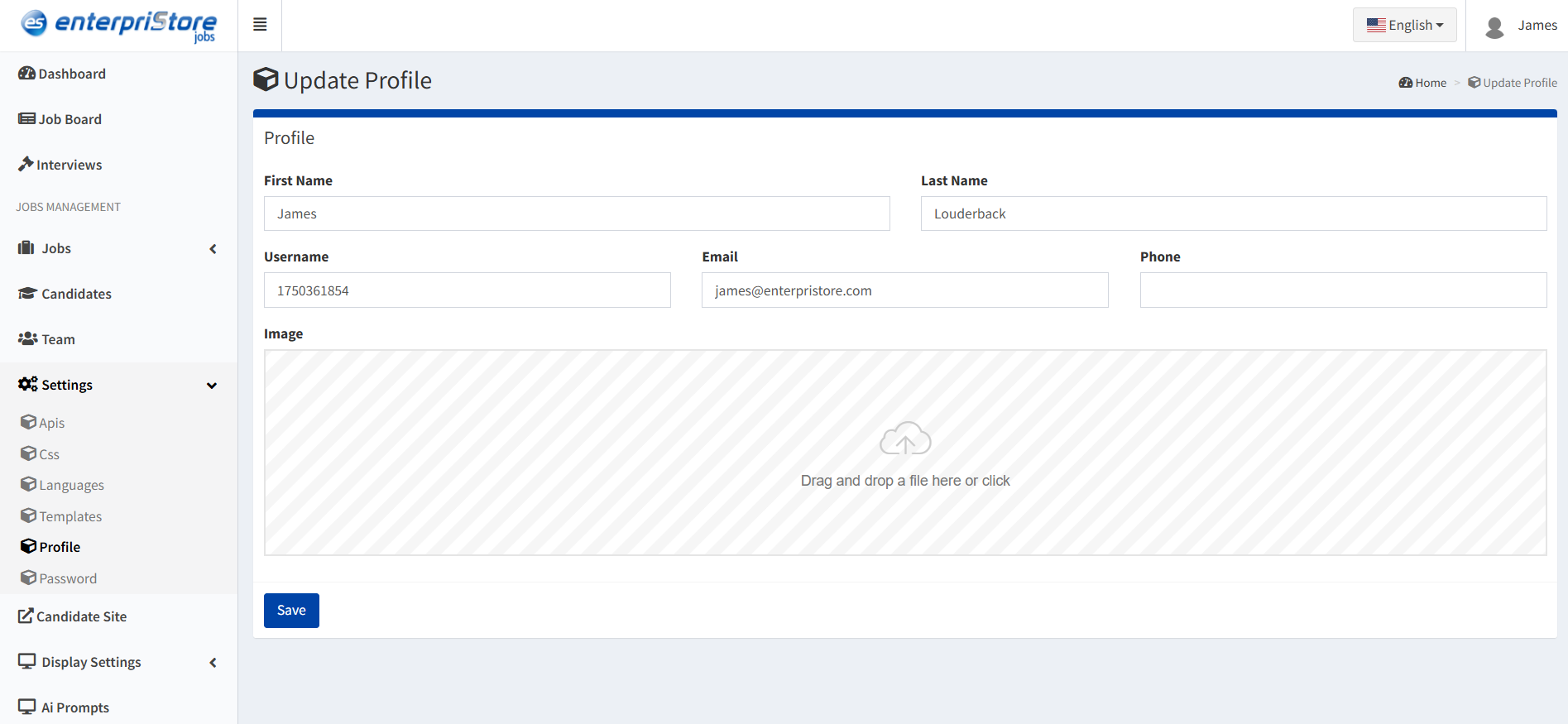The image size is (1568, 724).
Task: Follow the Home breadcrumb link
Action: pyautogui.click(x=1430, y=83)
